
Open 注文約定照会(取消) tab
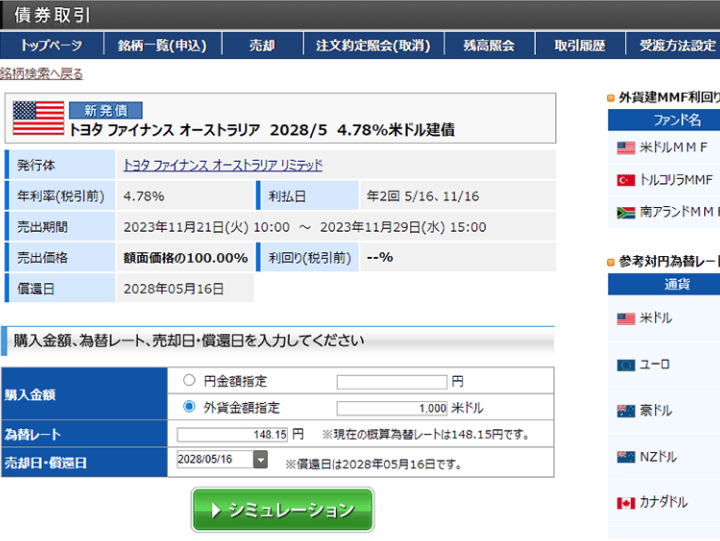pyautogui.click(x=373, y=45)
